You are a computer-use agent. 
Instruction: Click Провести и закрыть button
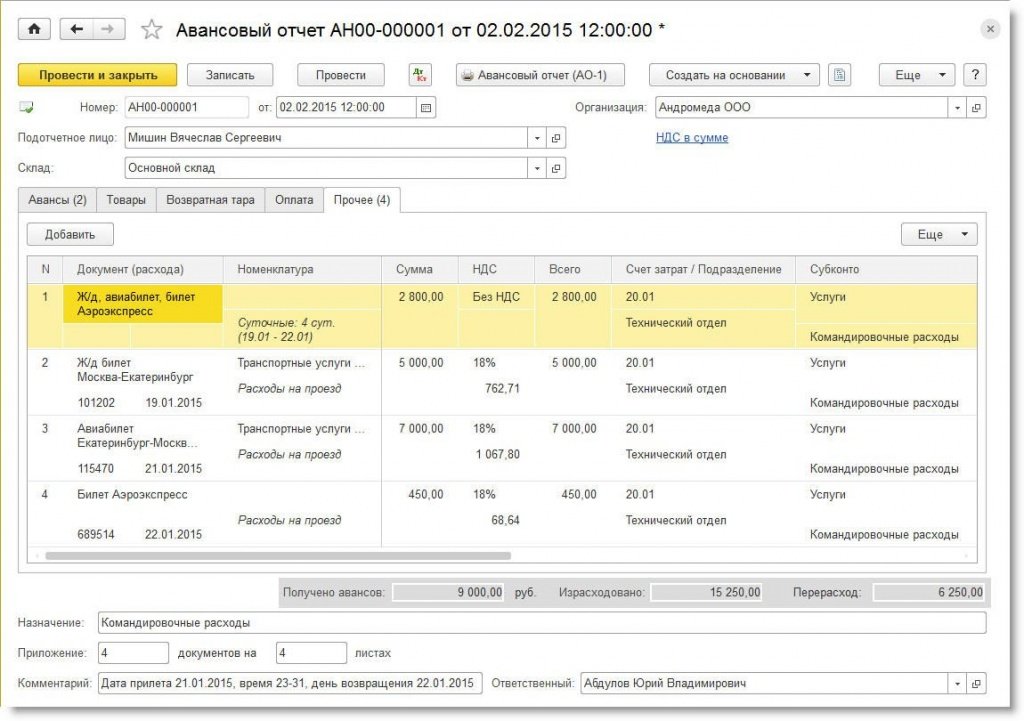coord(98,75)
